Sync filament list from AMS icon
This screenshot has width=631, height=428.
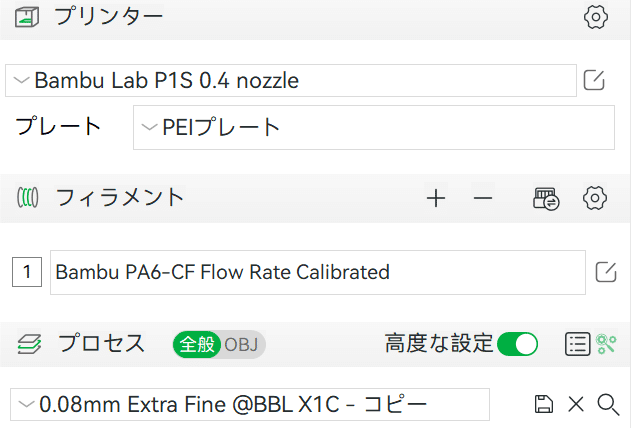pyautogui.click(x=546, y=199)
